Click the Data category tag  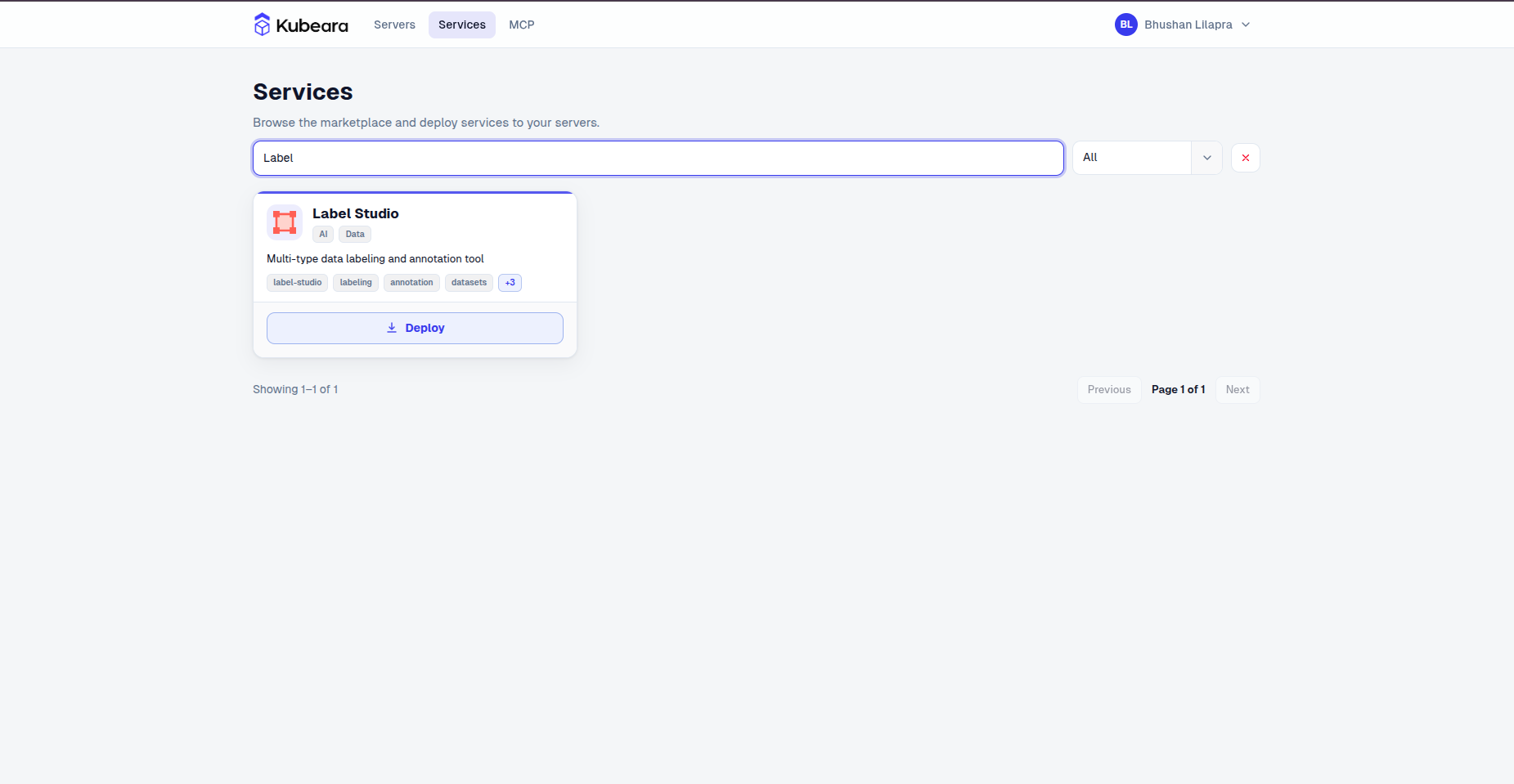click(x=355, y=235)
